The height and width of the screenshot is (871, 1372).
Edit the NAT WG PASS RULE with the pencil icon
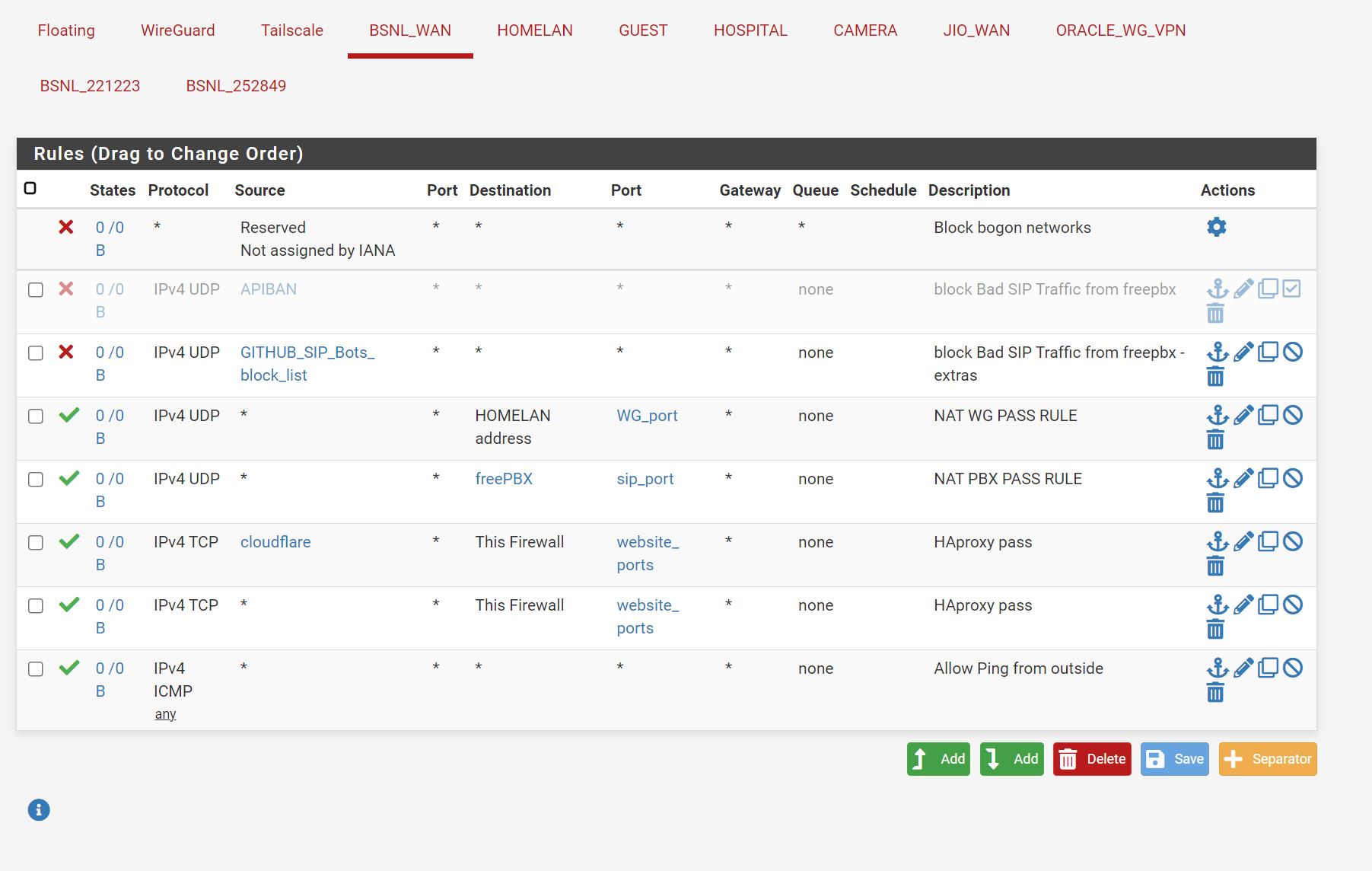1243,415
